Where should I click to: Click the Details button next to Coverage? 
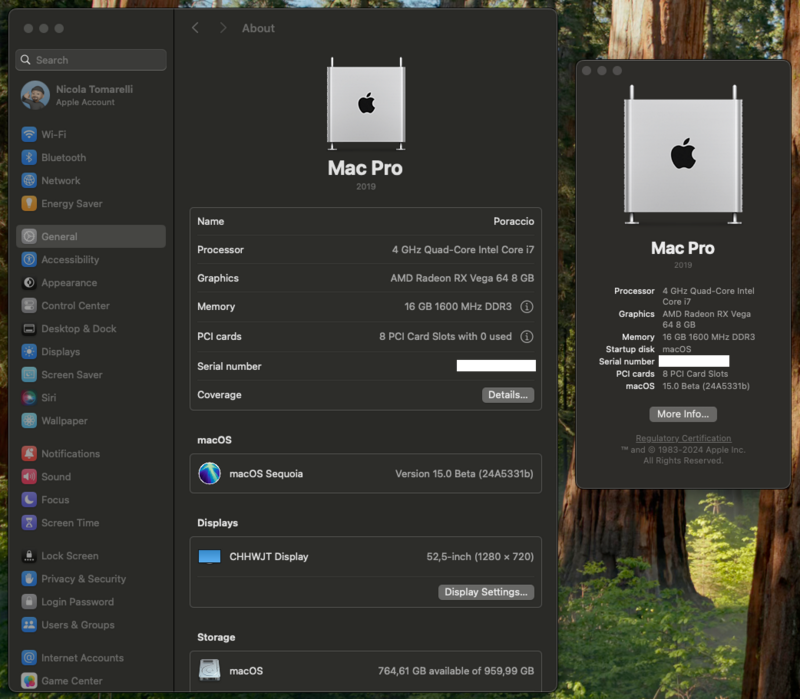508,394
